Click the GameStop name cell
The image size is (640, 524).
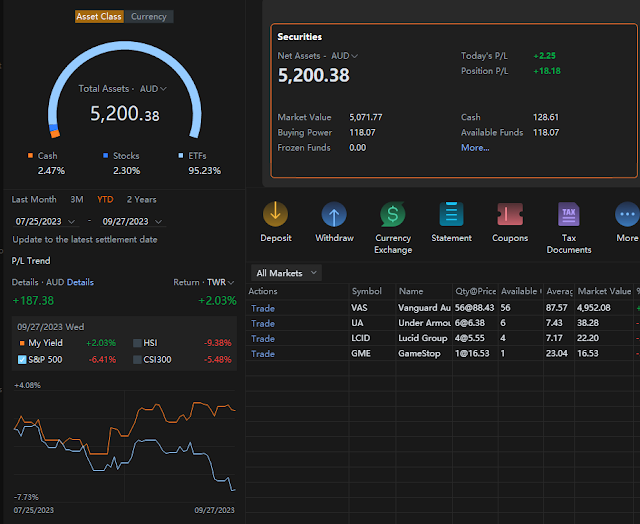424,353
